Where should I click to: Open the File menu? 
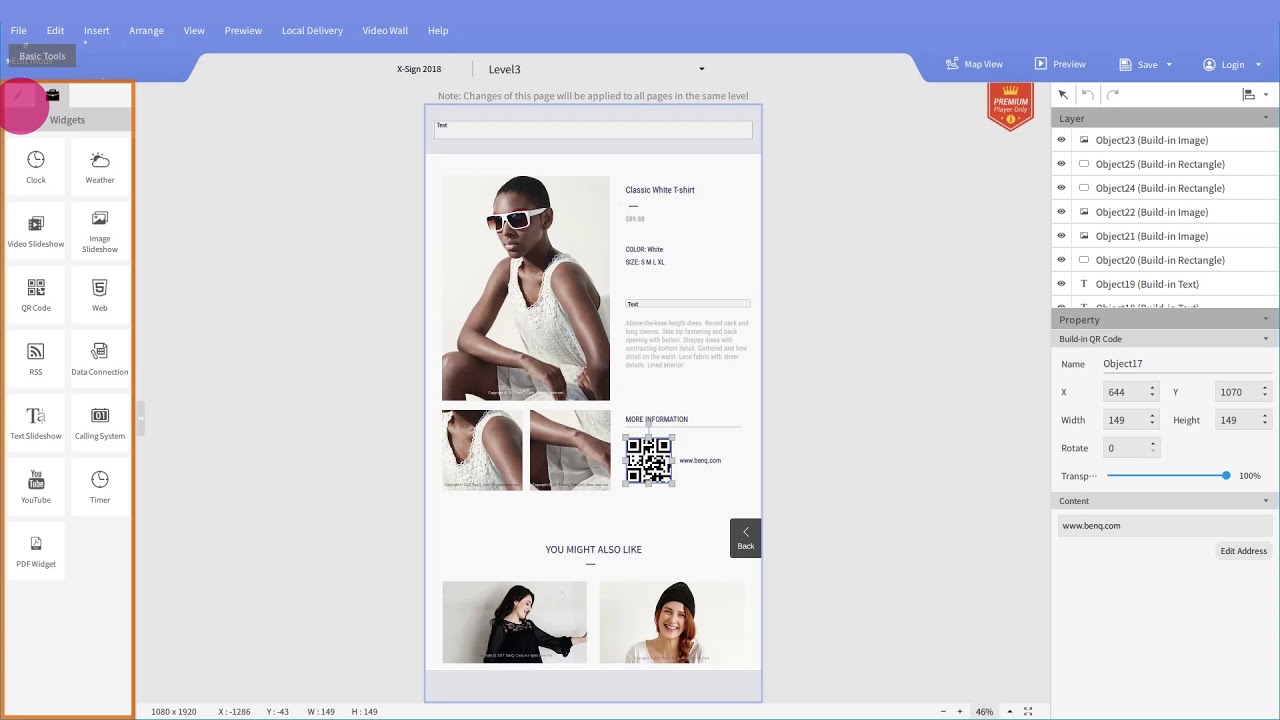(19, 30)
